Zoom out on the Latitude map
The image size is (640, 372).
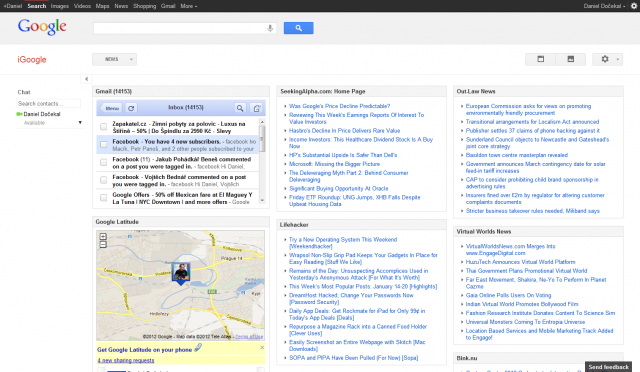click(x=103, y=245)
